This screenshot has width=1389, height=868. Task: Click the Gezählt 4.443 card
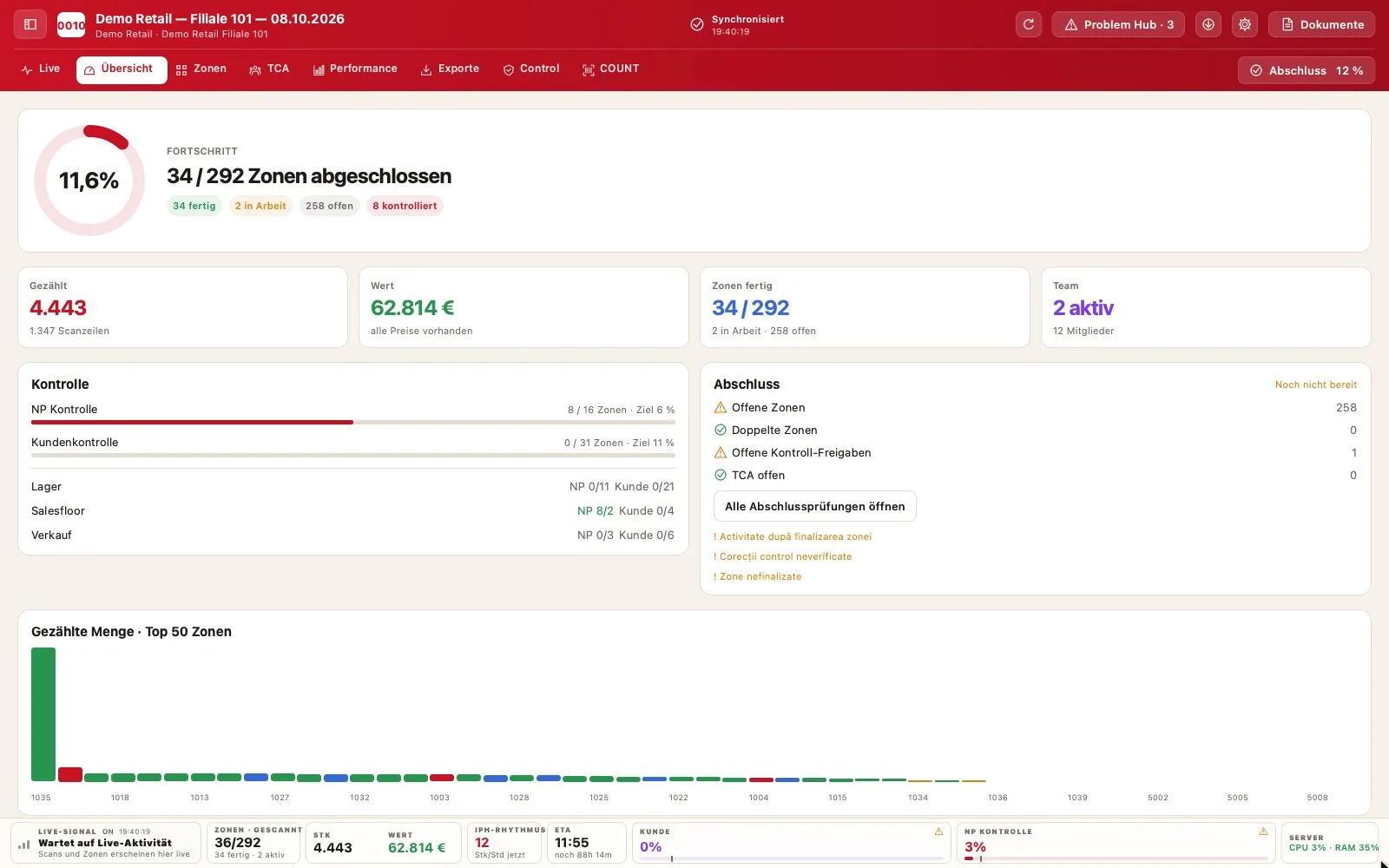pyautogui.click(x=182, y=307)
